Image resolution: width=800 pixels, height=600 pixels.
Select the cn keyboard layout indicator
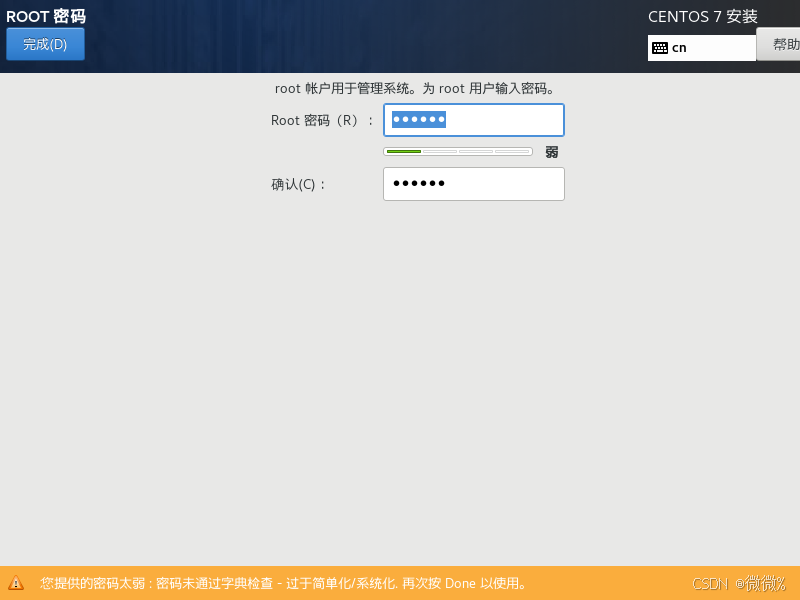click(702, 48)
